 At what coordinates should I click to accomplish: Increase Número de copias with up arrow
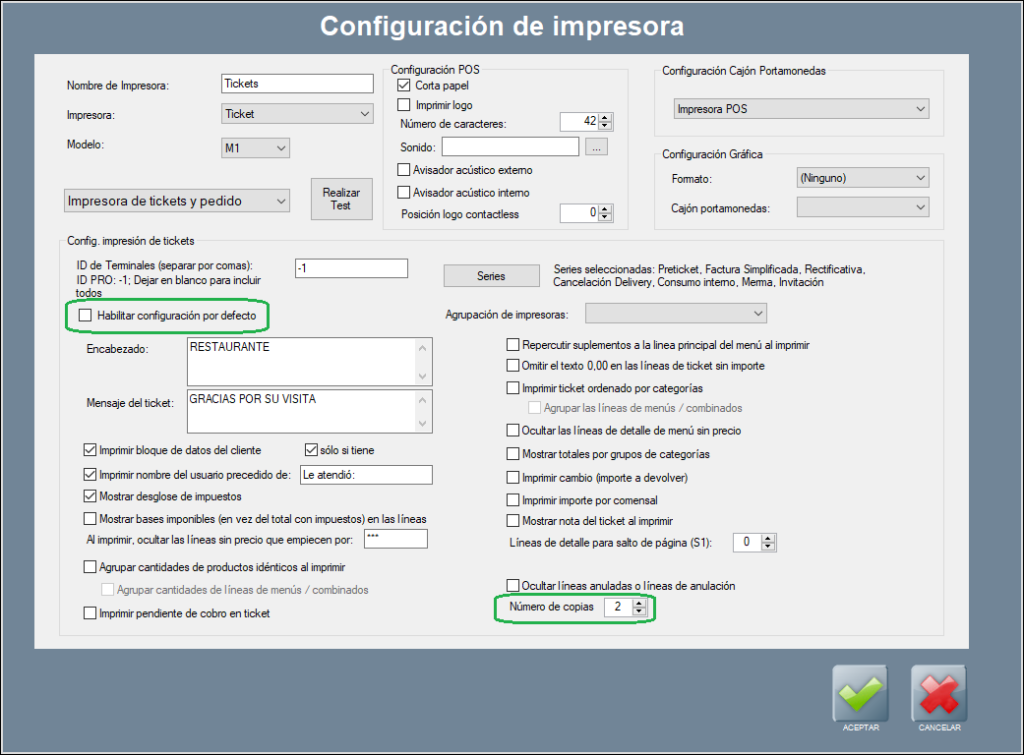[640, 603]
